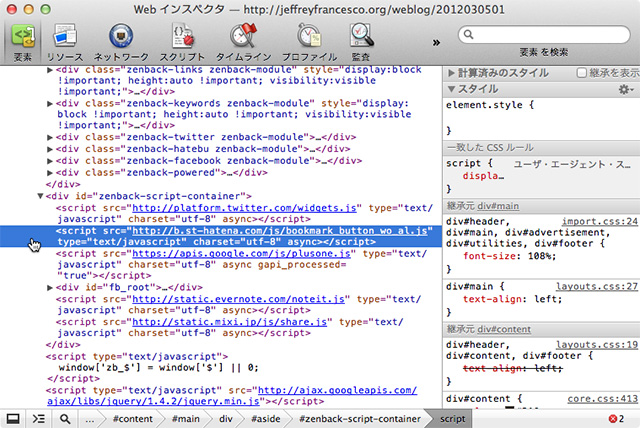Close the Web Inspector window (red button)
Image resolution: width=640 pixels, height=428 pixels.
pyautogui.click(x=12, y=9)
